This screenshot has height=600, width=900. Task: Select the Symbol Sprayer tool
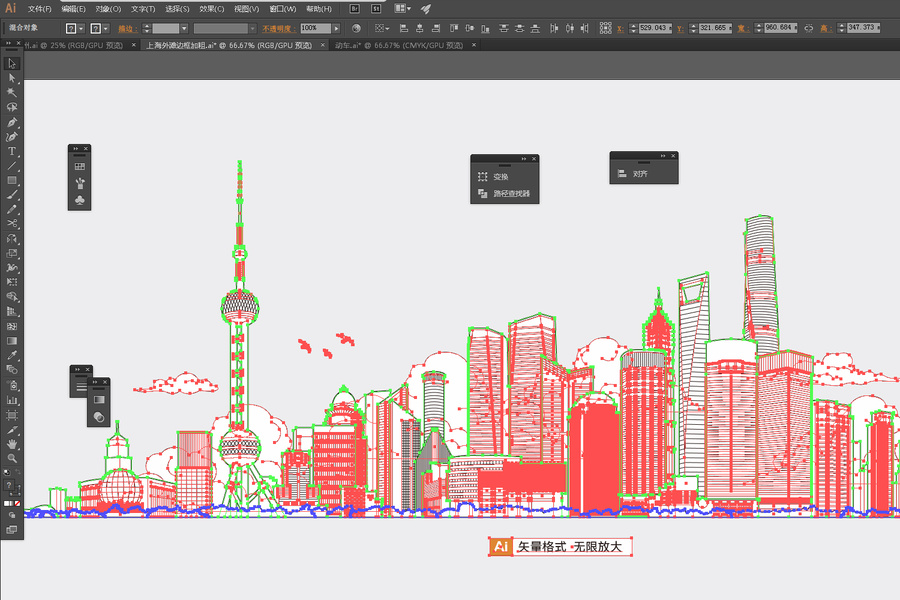coord(11,385)
